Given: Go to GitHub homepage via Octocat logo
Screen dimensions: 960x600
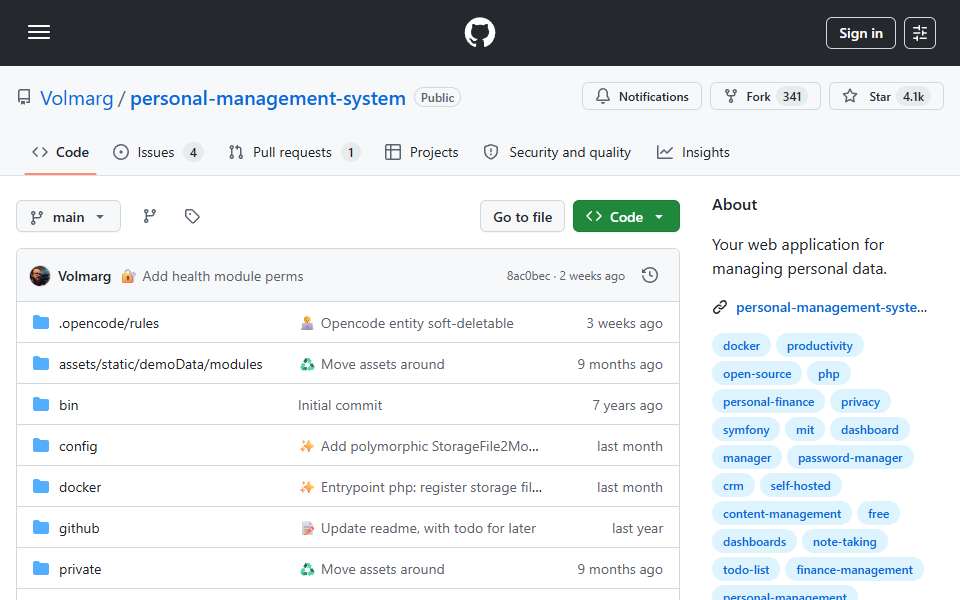Looking at the screenshot, I should tap(479, 32).
